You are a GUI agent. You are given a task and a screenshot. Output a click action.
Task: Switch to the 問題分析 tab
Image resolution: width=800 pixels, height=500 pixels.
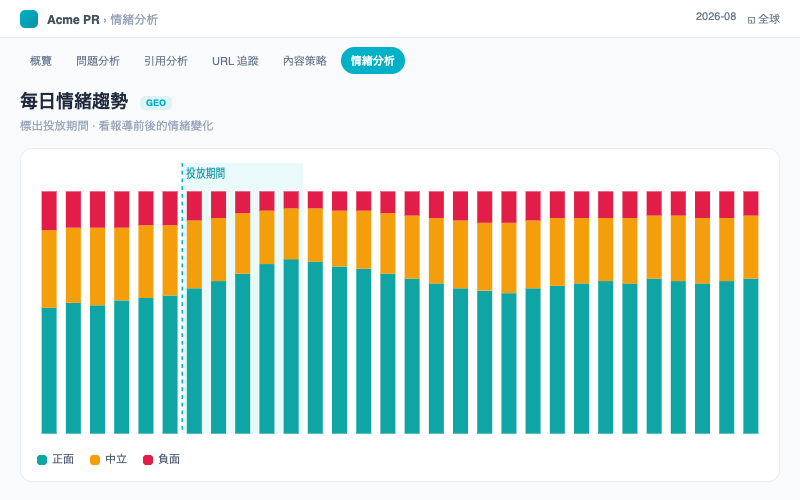coord(98,61)
